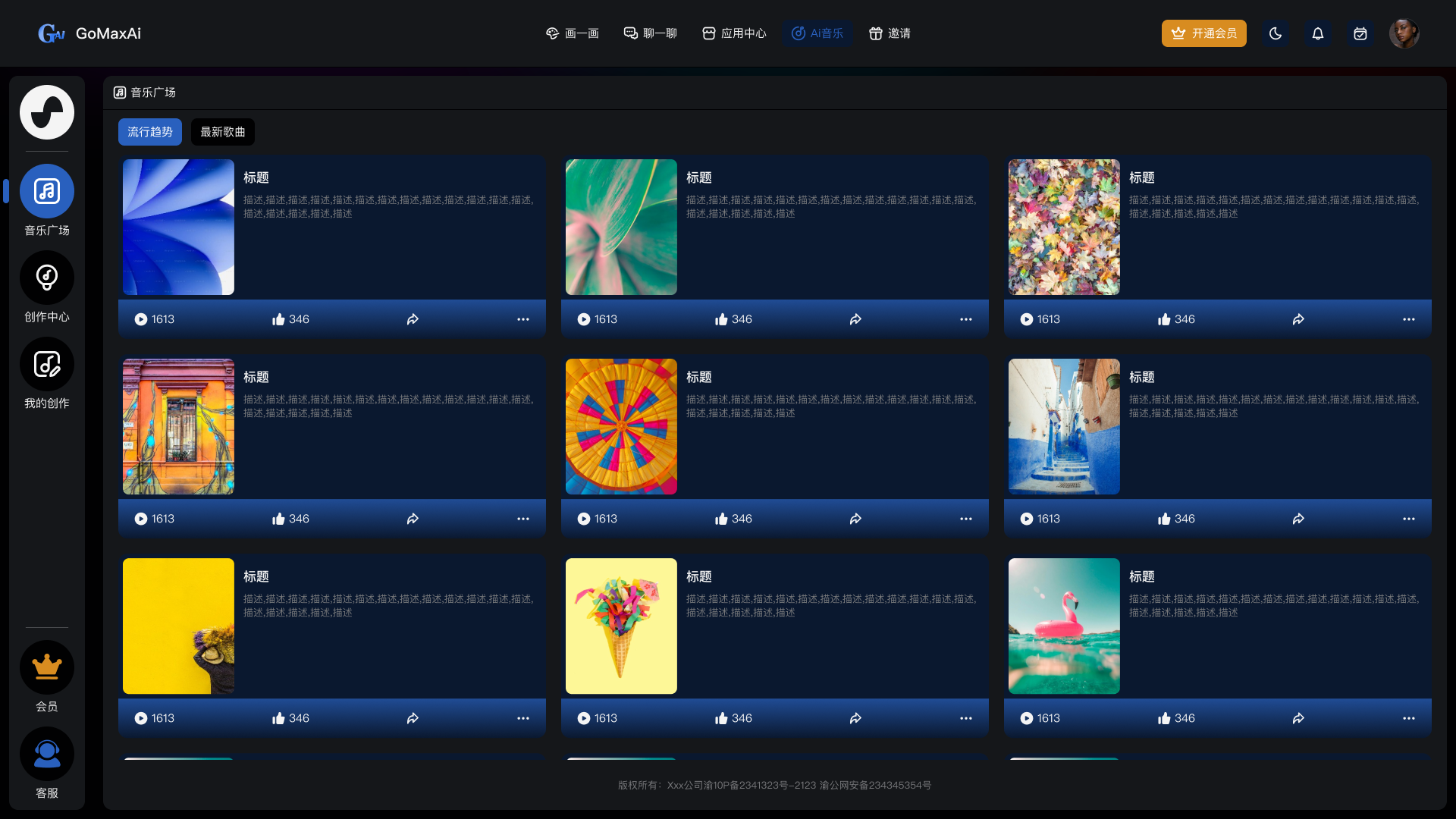Open the 邀请 invite link
1456x819 pixels.
click(x=890, y=33)
